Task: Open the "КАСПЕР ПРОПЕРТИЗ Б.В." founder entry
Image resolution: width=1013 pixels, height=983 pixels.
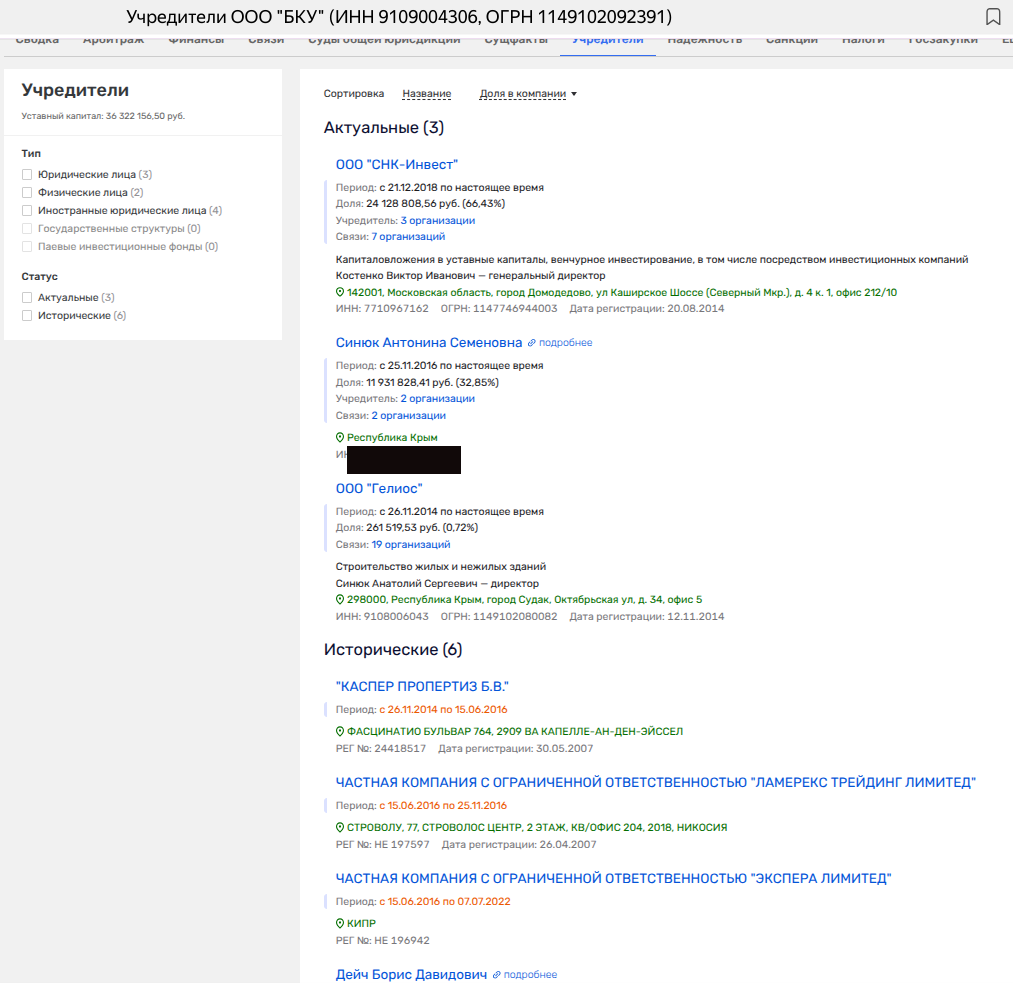Action: 422,687
